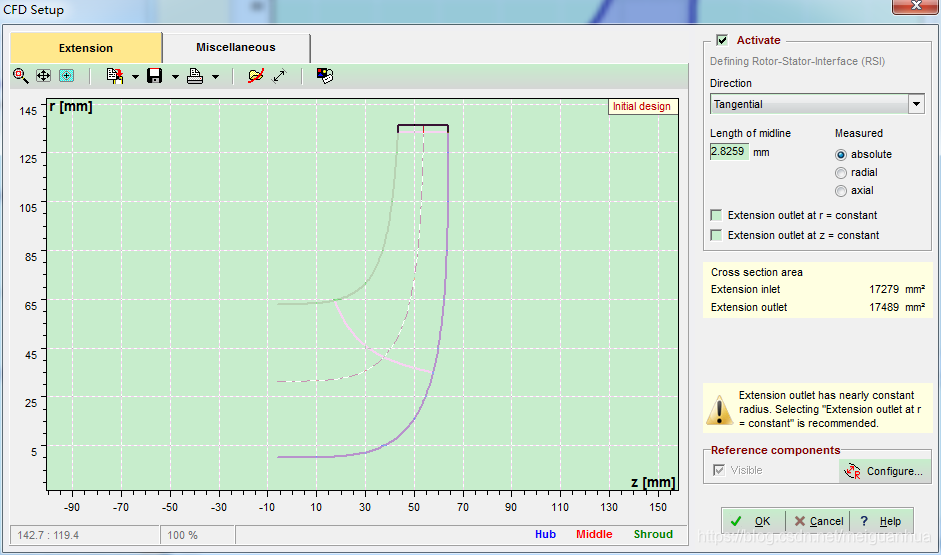The width and height of the screenshot is (941, 555).
Task: Select the zoom window magnifier tool
Action: 20,76
